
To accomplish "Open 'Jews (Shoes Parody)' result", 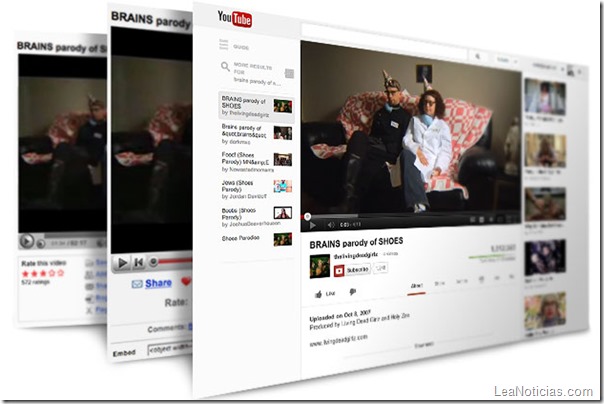I will pyautogui.click(x=256, y=189).
